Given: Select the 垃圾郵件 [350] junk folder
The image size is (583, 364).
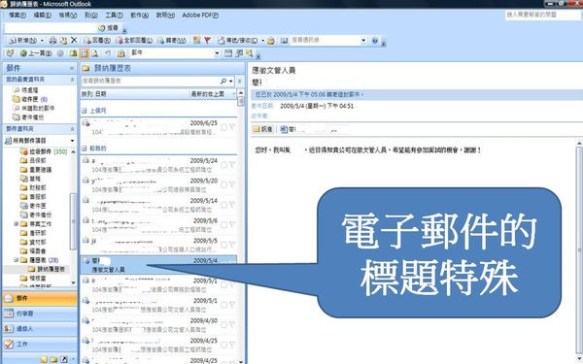Looking at the screenshot, I should 44,151.
